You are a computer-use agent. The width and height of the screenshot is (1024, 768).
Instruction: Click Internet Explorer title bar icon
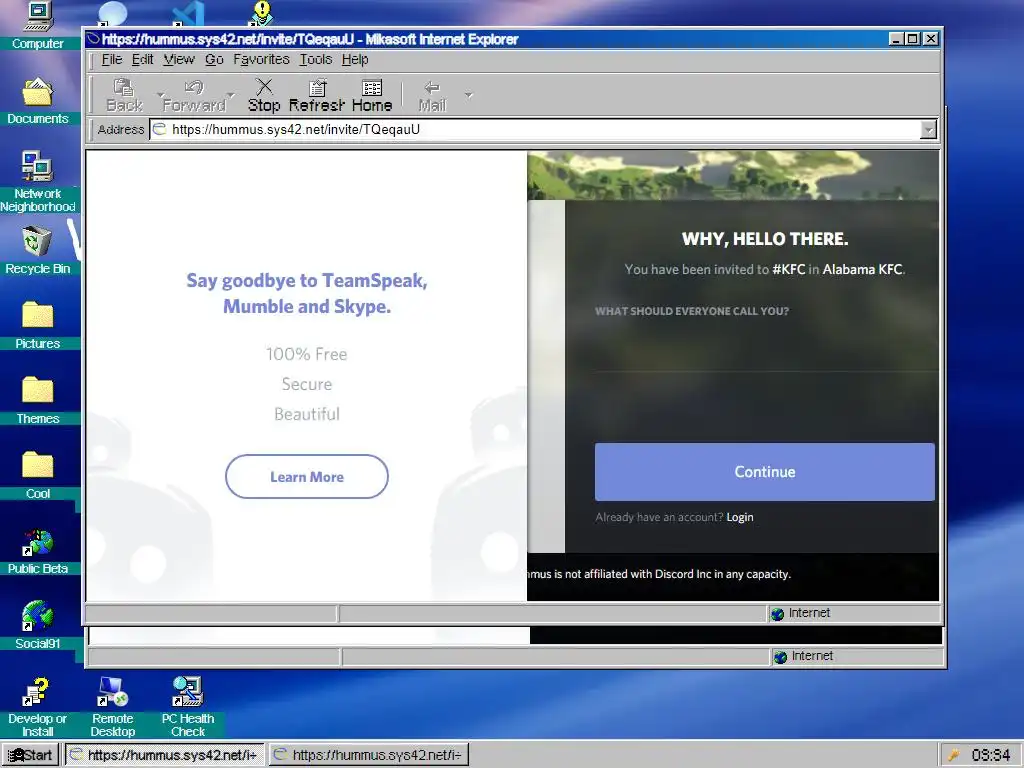pos(93,39)
